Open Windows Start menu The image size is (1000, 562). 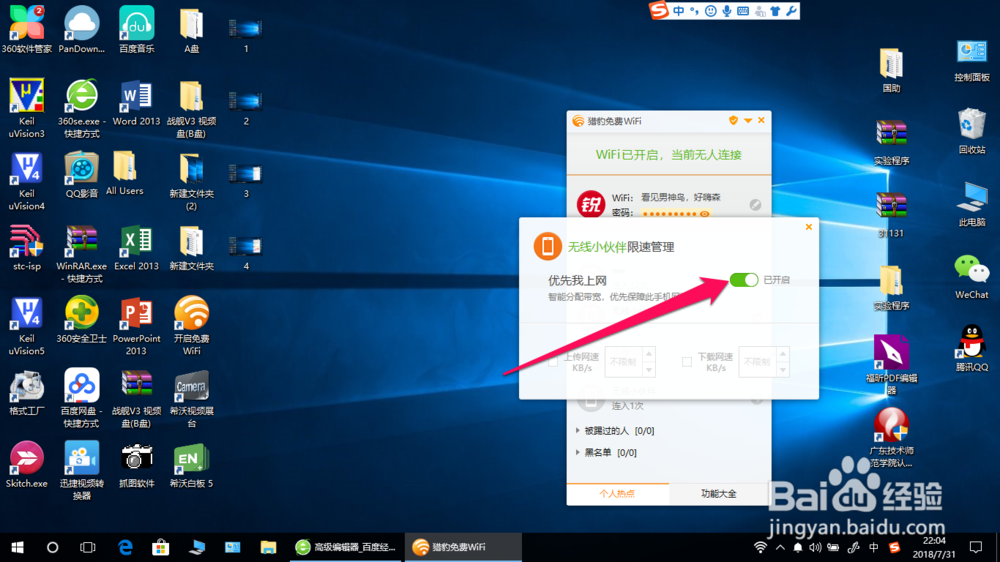click(17, 547)
